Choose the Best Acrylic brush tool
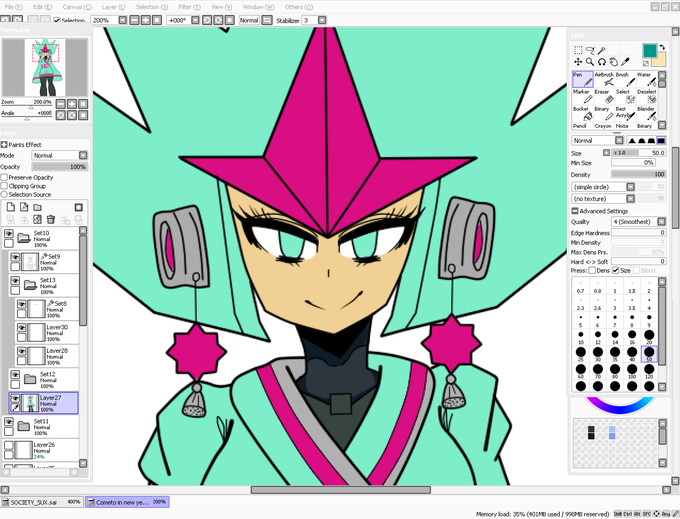680x519 pixels. click(x=625, y=114)
